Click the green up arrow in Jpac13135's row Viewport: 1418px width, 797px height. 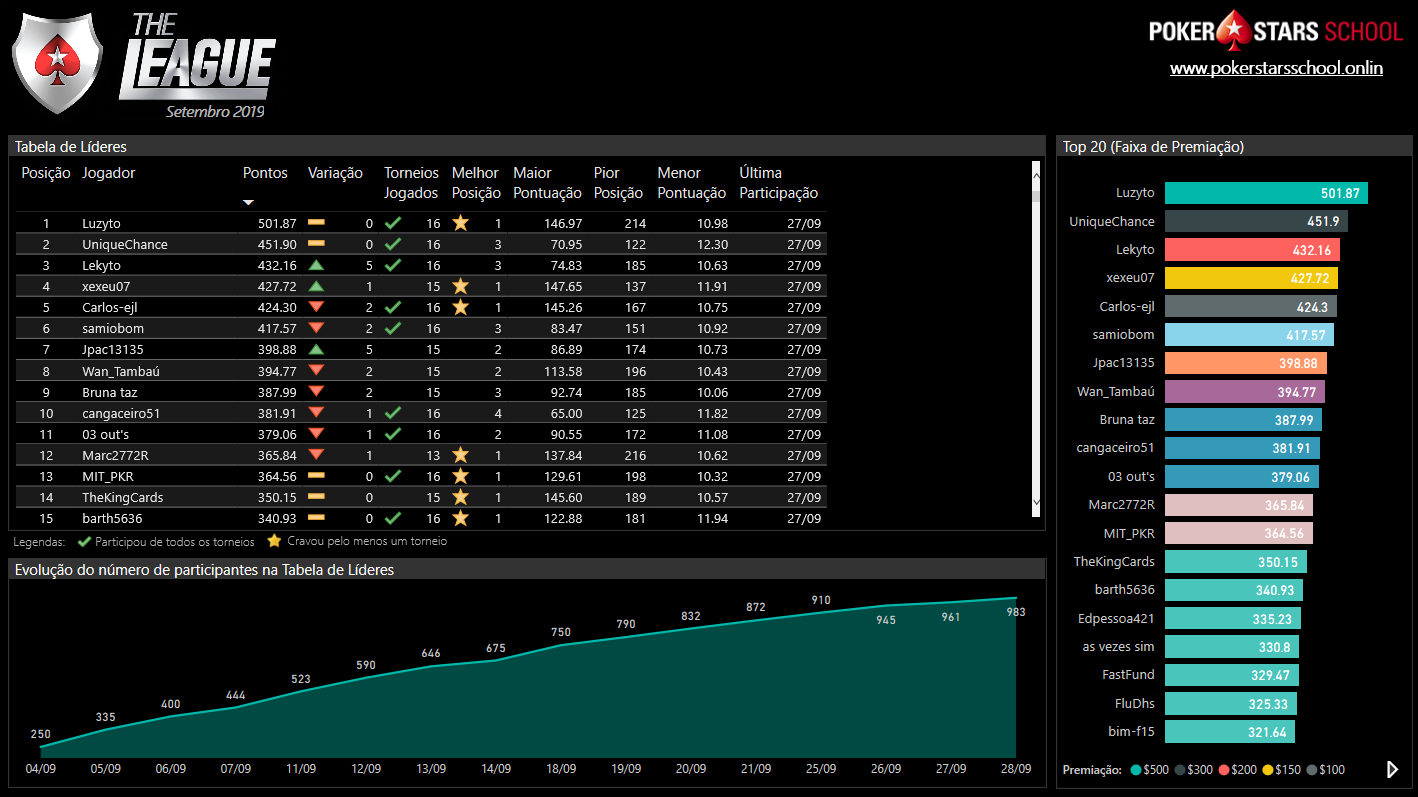316,349
